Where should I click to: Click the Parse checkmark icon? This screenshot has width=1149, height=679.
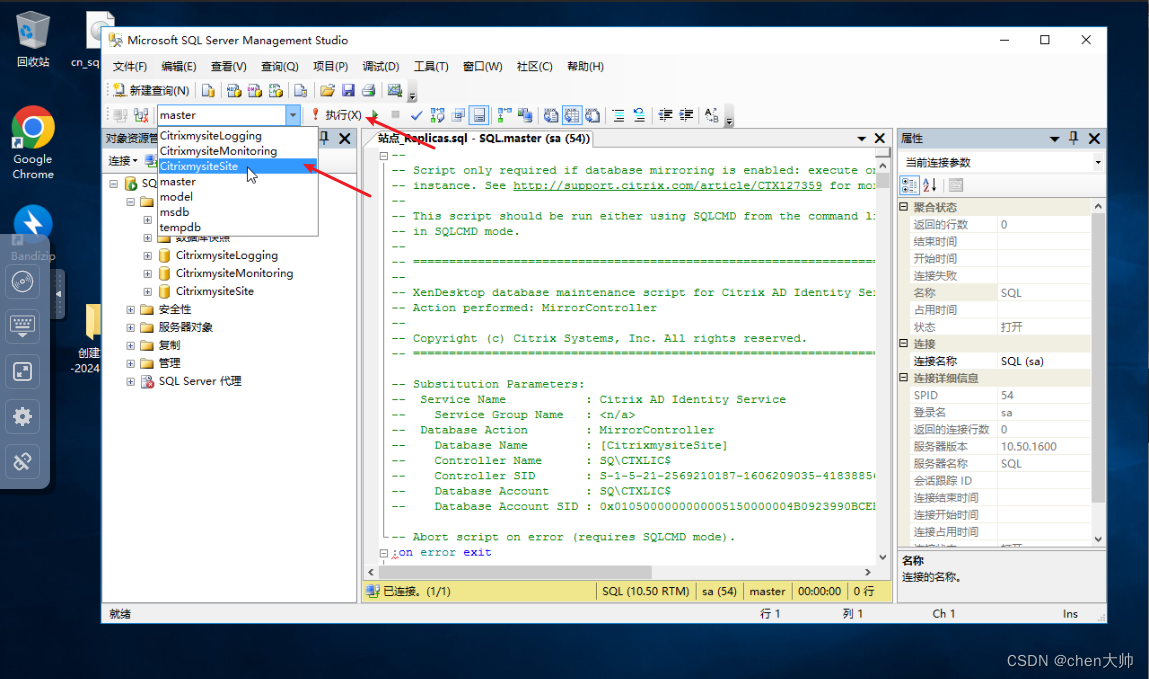[416, 115]
